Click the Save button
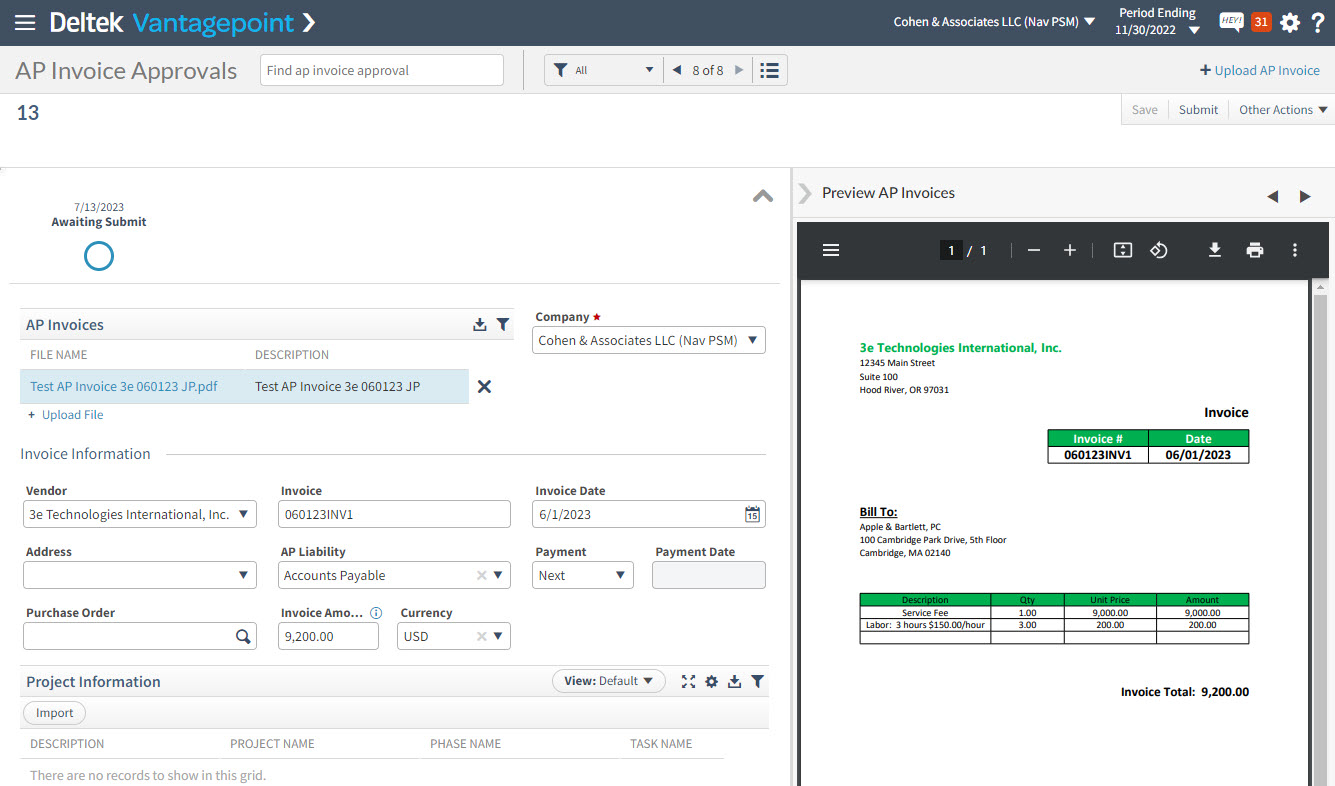Image resolution: width=1335 pixels, height=786 pixels. pyautogui.click(x=1145, y=110)
